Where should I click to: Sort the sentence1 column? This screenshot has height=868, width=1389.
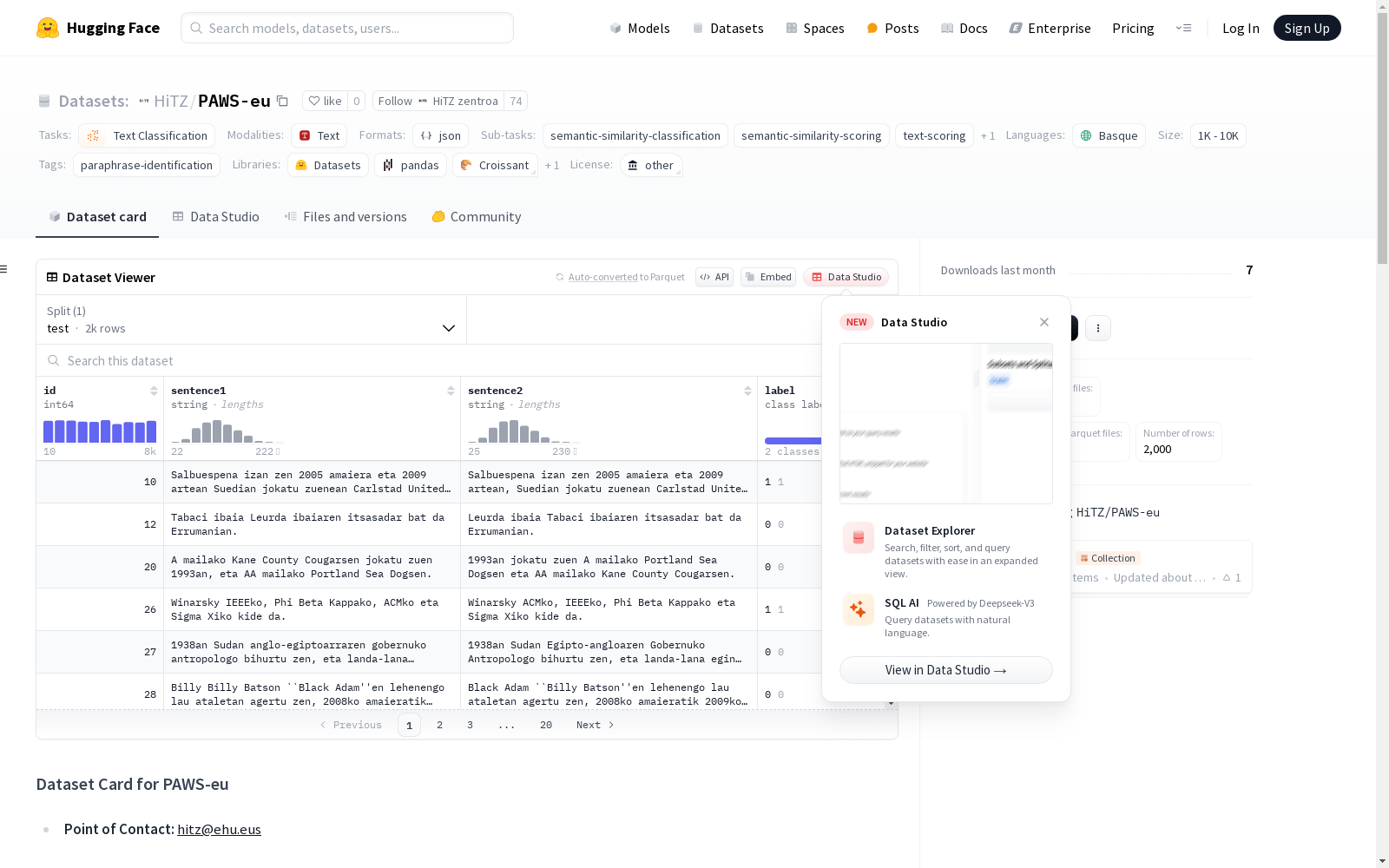(451, 391)
